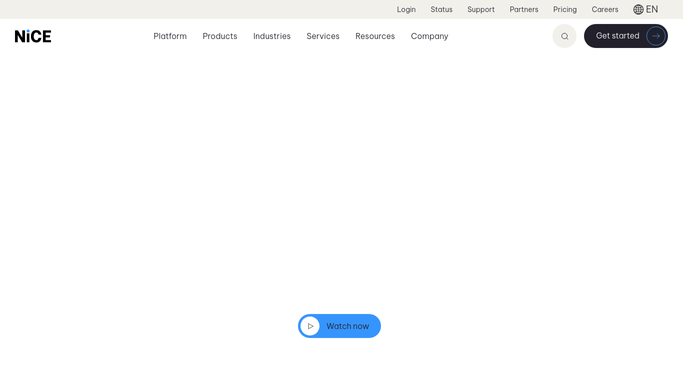683x384 pixels.
Task: Open the Services menu
Action: pyautogui.click(x=323, y=36)
